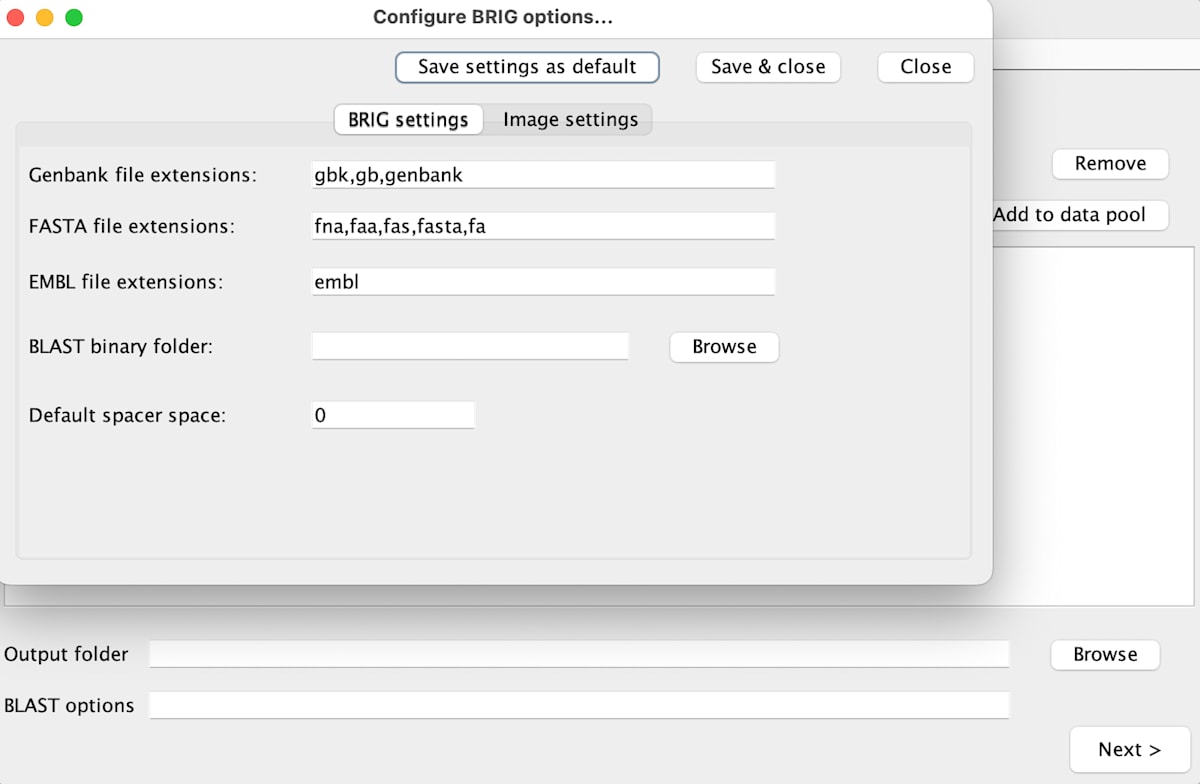The image size is (1200, 784).
Task: Browse for Output folder in main window
Action: (1105, 655)
